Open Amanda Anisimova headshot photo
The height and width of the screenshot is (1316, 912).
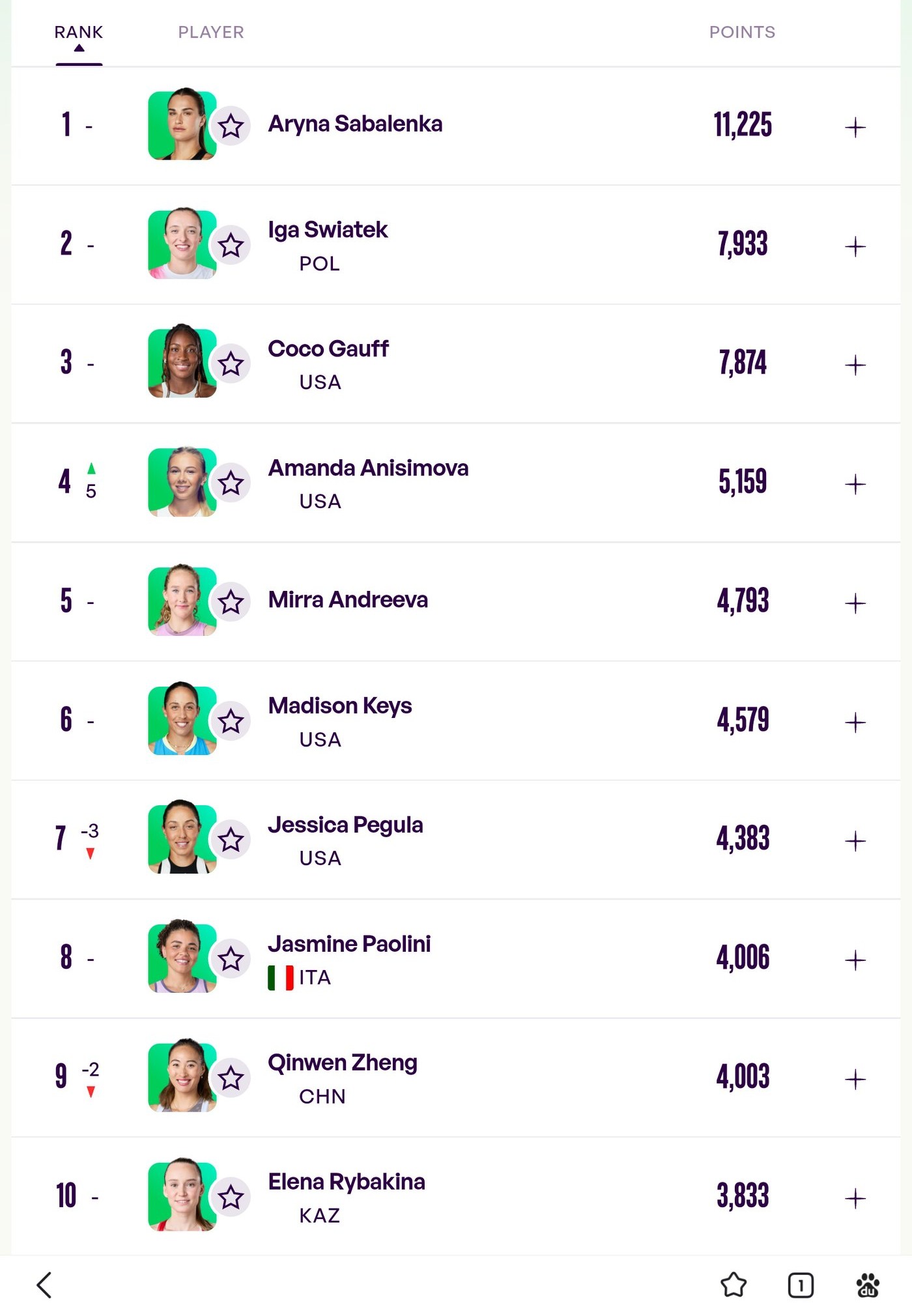pos(182,481)
